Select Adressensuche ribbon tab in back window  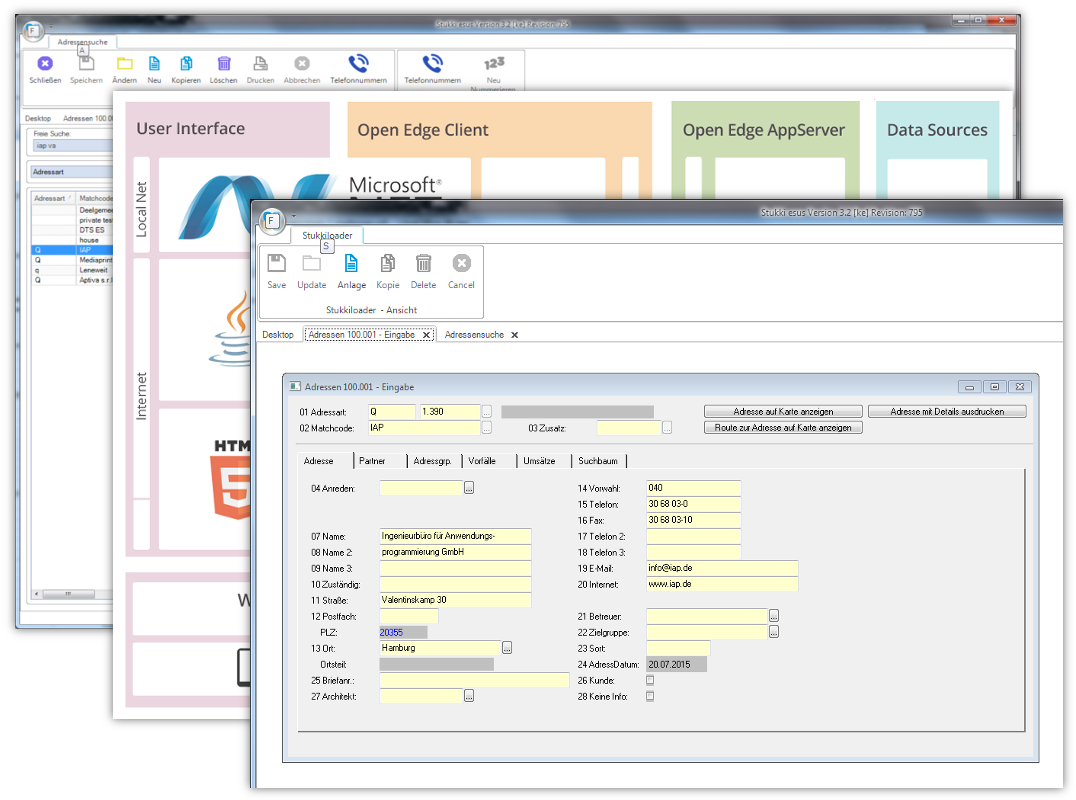point(82,42)
